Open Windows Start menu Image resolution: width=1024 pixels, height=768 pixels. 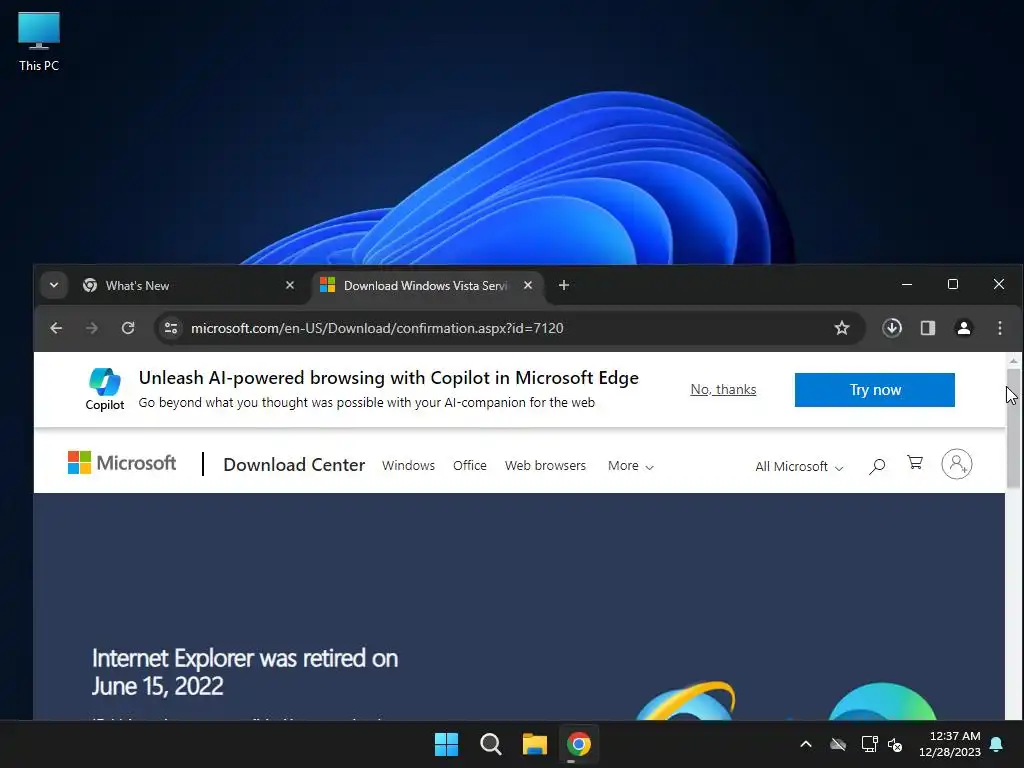click(447, 744)
